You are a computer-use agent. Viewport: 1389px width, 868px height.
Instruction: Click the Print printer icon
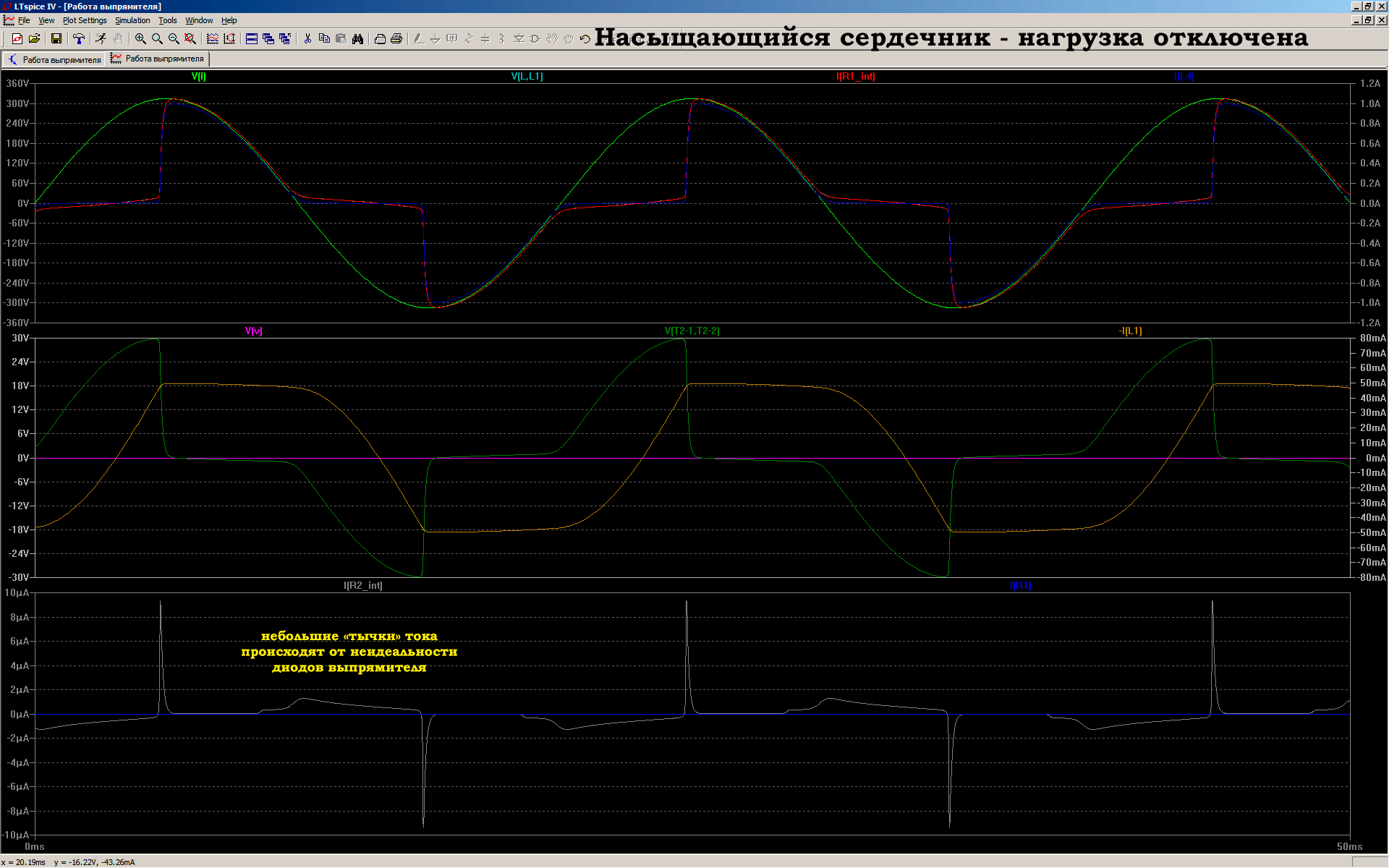(x=396, y=39)
